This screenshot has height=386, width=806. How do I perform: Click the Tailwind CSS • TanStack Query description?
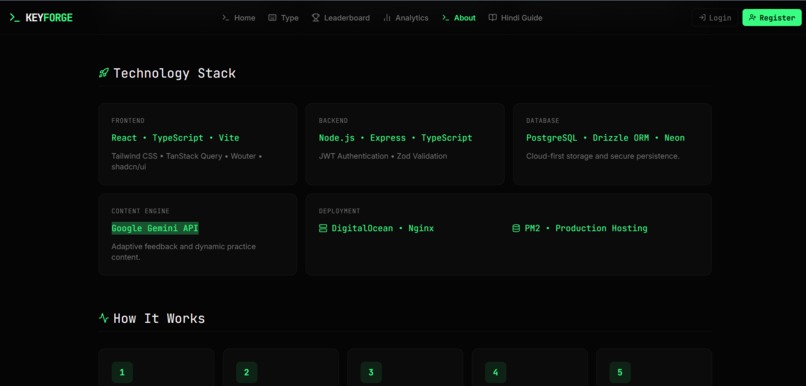click(x=187, y=161)
